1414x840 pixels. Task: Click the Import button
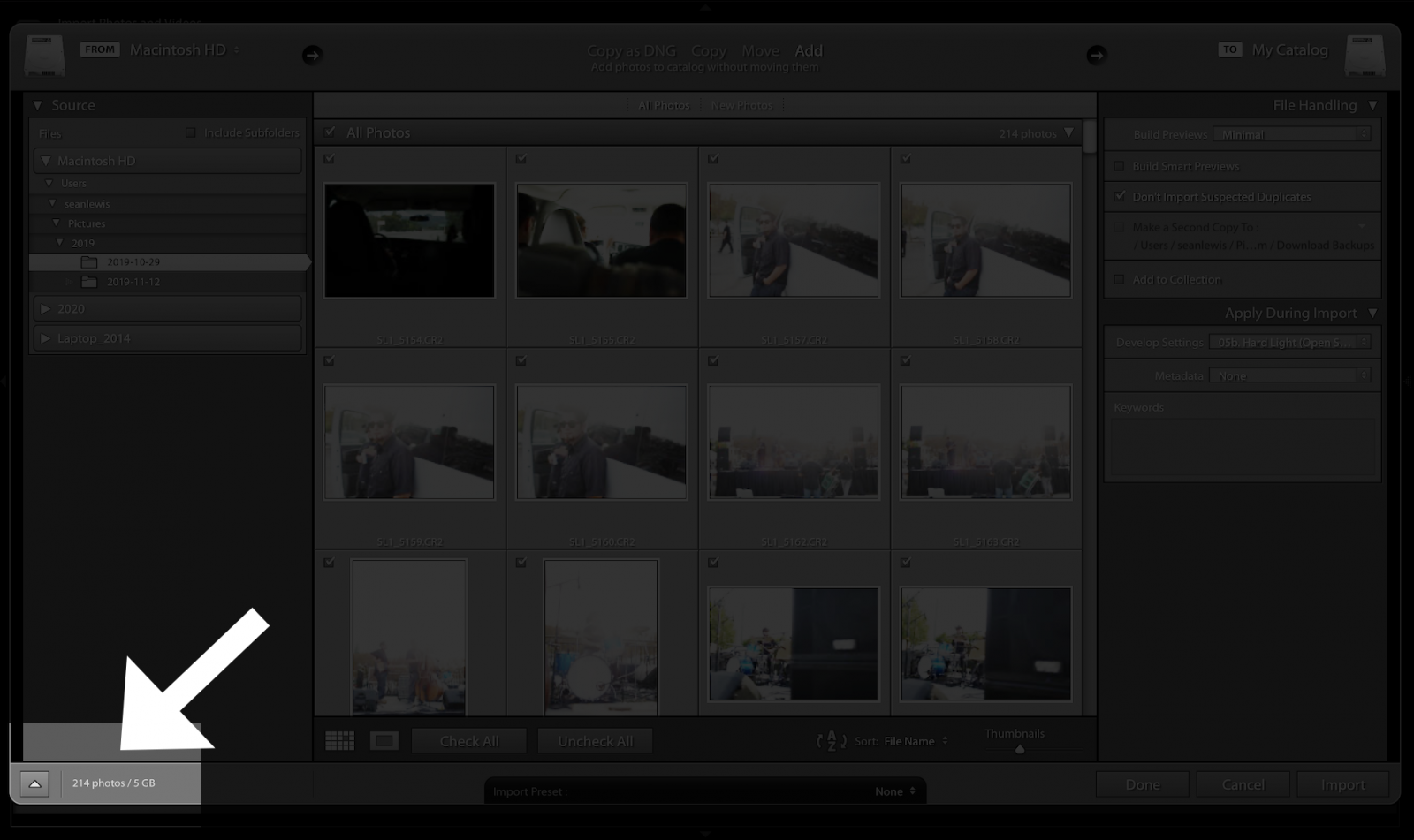point(1342,784)
